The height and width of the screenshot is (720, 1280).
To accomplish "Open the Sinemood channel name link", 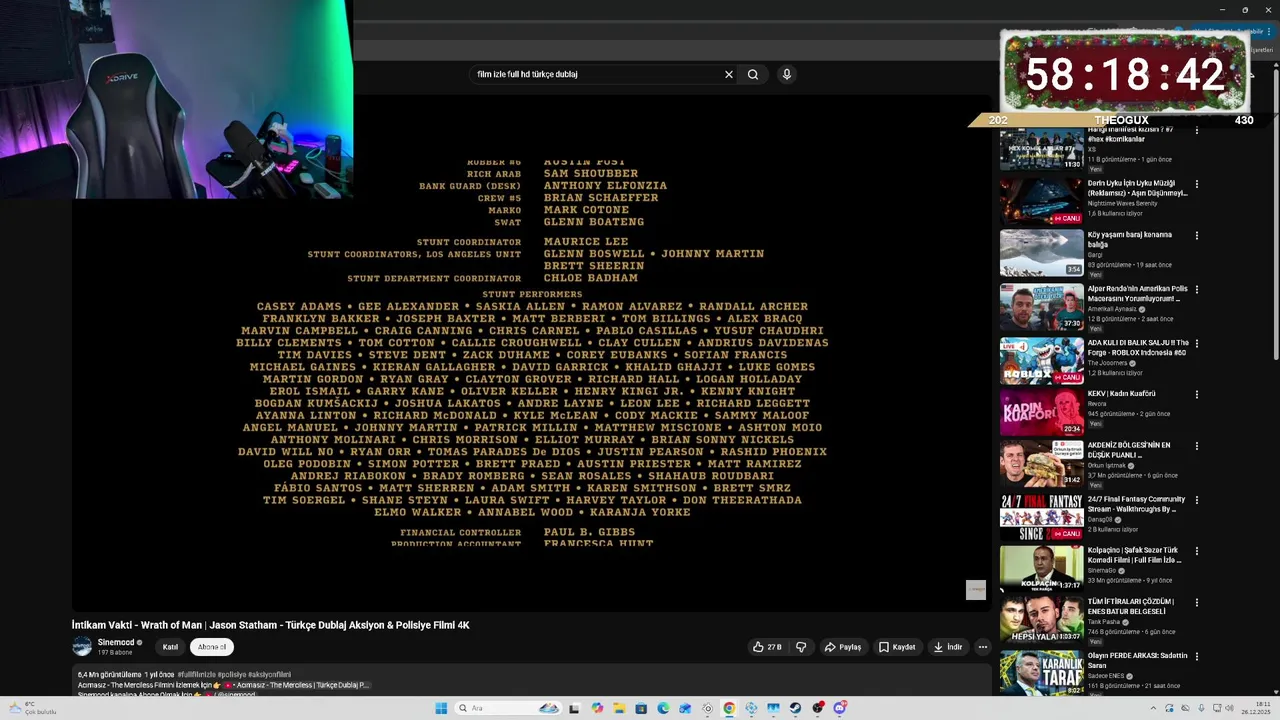I will (x=116, y=642).
